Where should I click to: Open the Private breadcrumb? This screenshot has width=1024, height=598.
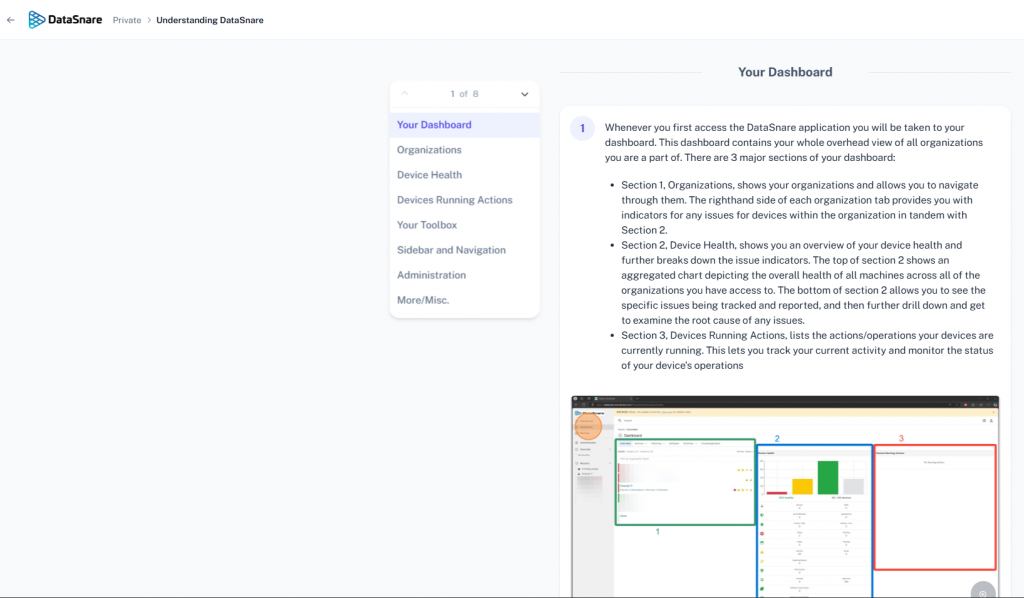coord(127,20)
